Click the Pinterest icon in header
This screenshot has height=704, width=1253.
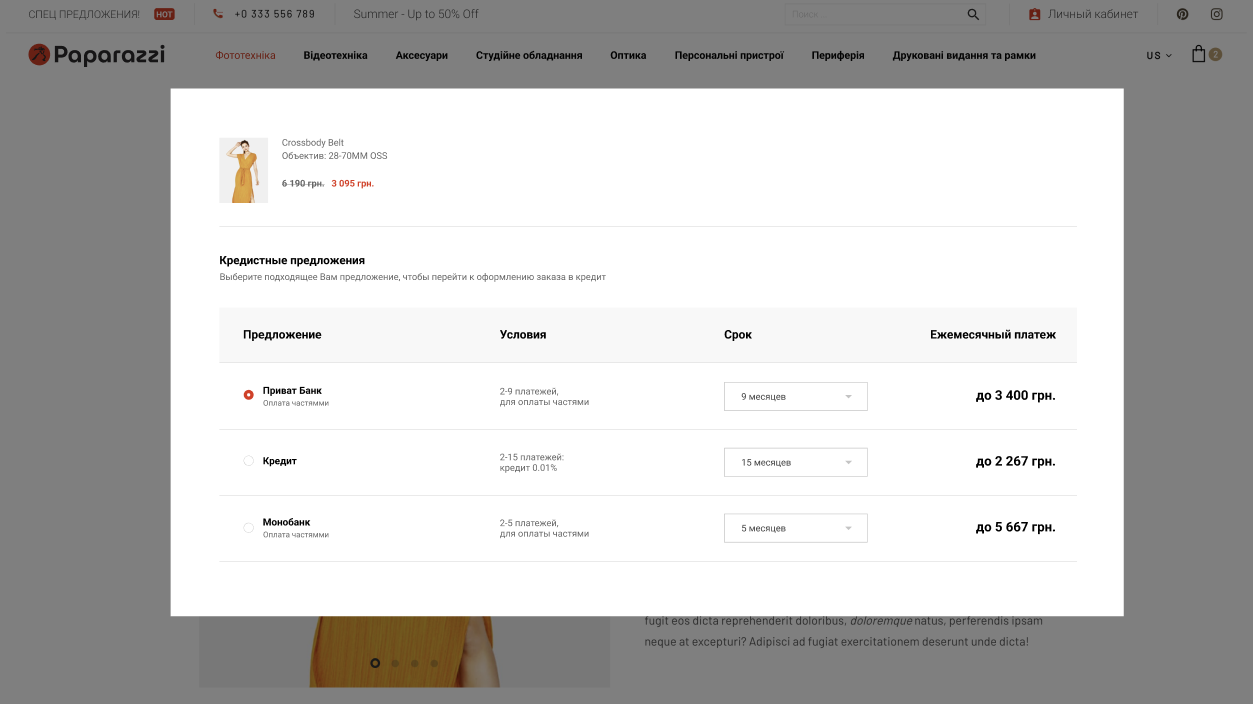[x=1182, y=14]
